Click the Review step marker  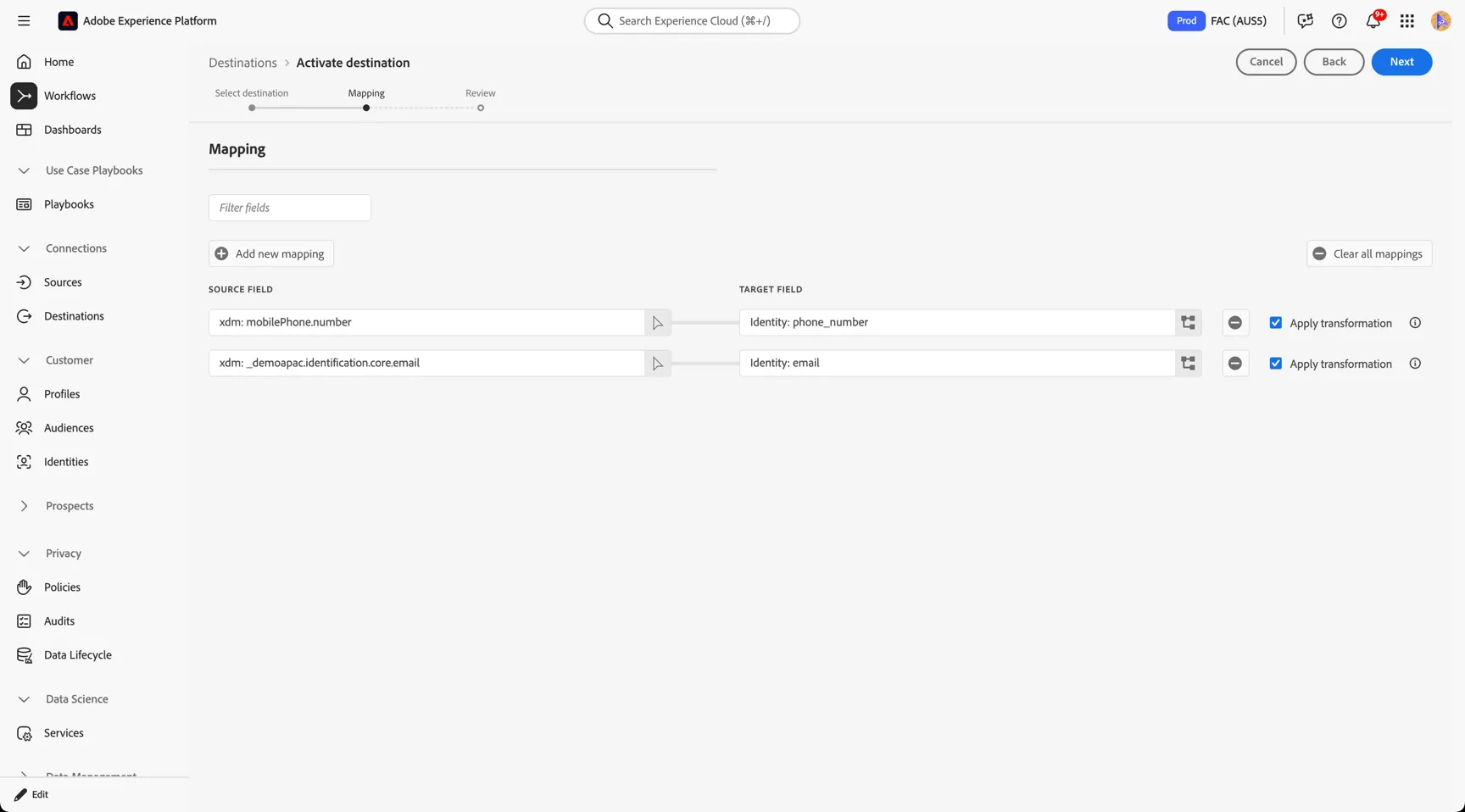point(481,108)
